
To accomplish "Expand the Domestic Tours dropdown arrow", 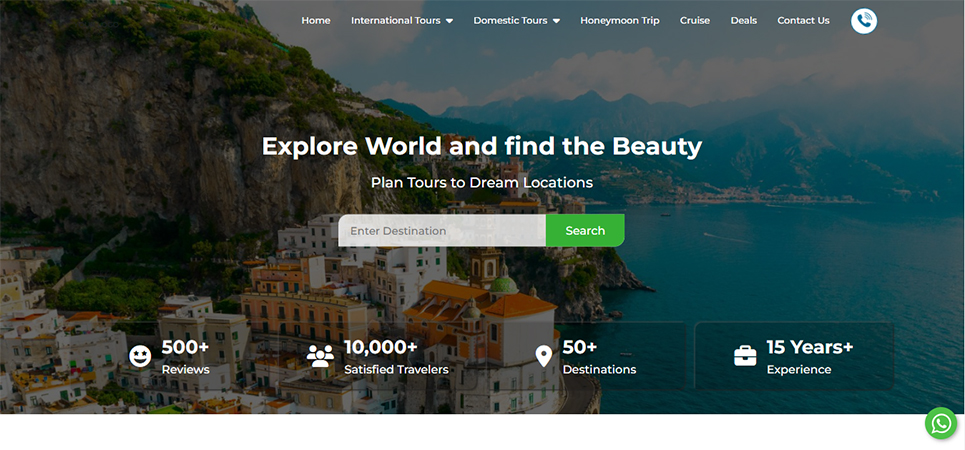I will [556, 21].
